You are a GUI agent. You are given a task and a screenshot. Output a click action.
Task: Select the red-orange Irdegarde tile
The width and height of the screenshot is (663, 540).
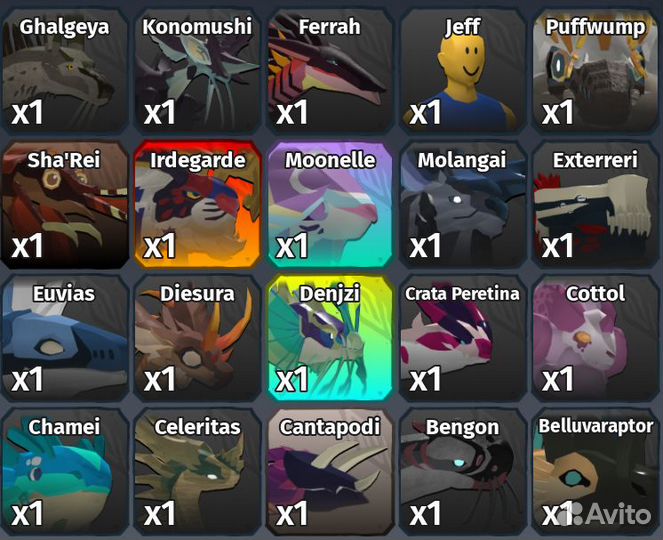[x=197, y=205]
